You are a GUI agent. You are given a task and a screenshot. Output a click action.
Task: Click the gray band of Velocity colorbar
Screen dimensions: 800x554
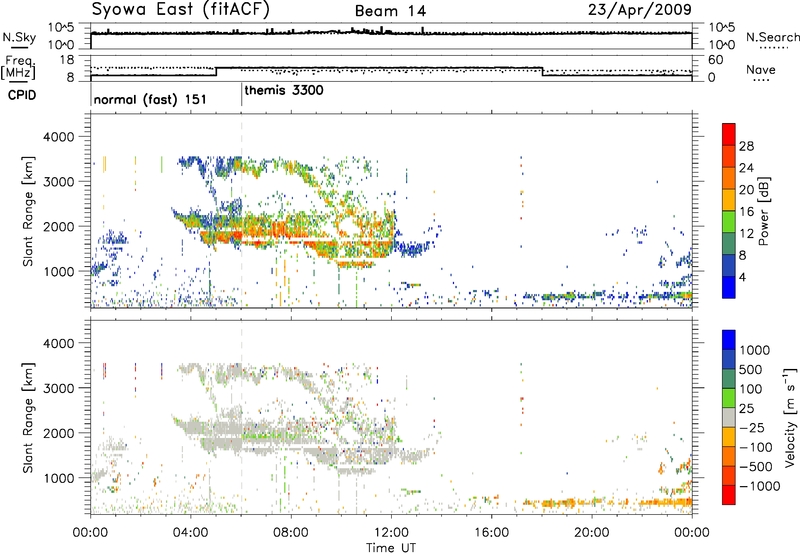tap(729, 418)
